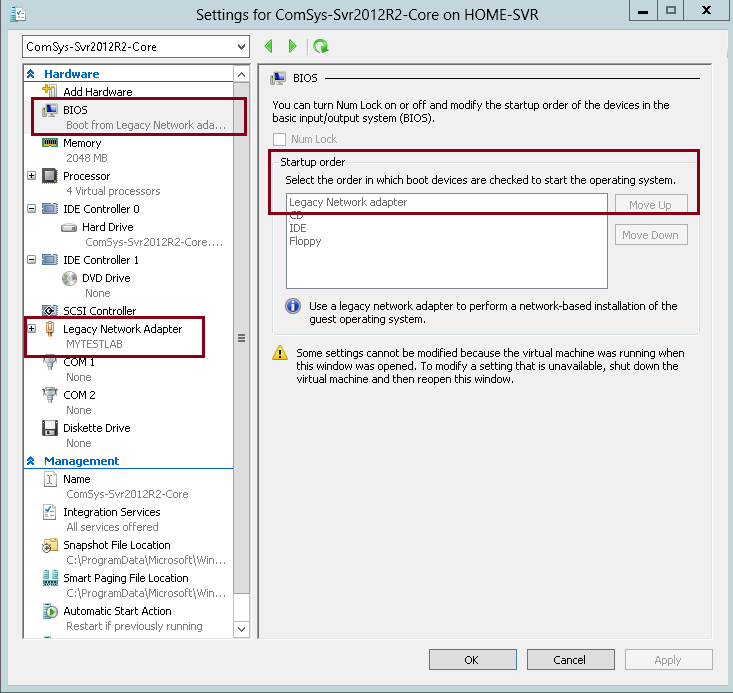Screen dimensions: 733x693
Task: Click the Cancel button
Action: pyautogui.click(x=570, y=660)
